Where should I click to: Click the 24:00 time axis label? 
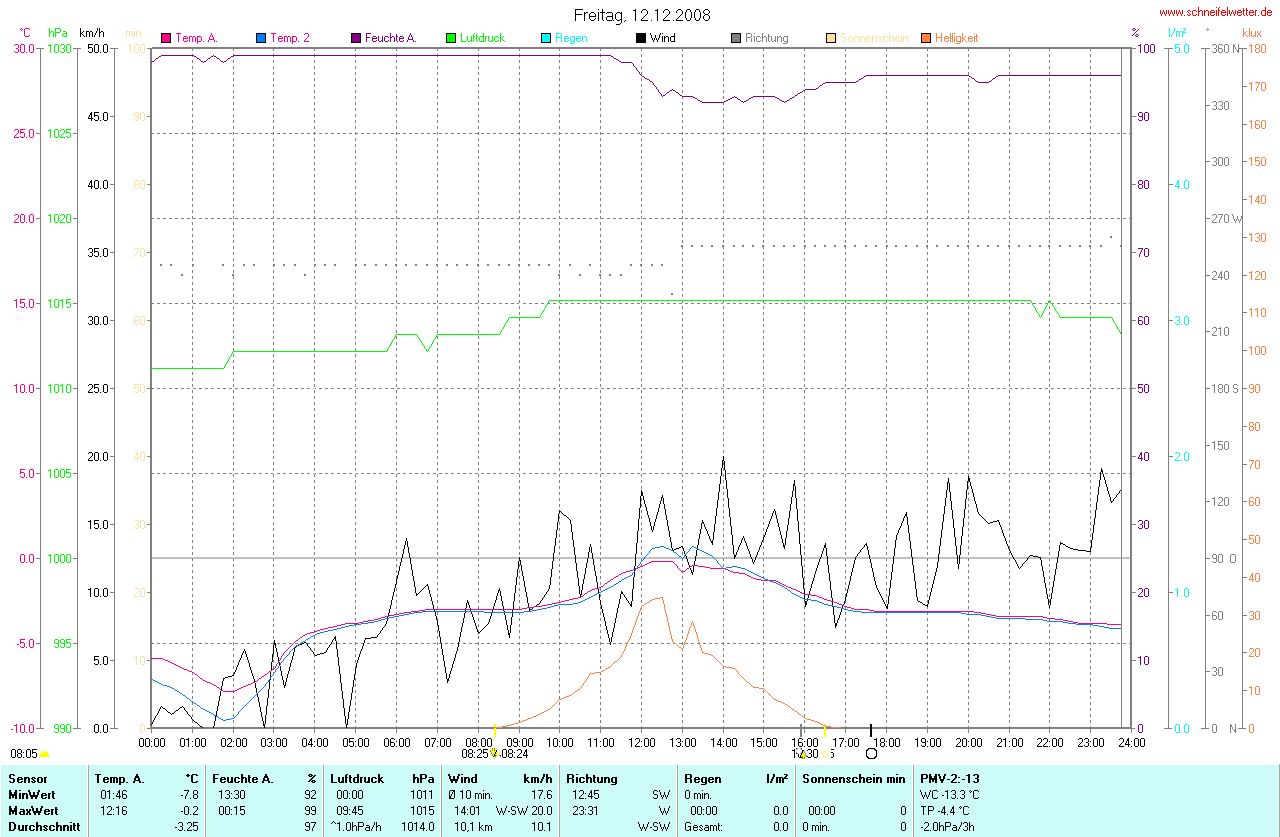coord(1130,743)
